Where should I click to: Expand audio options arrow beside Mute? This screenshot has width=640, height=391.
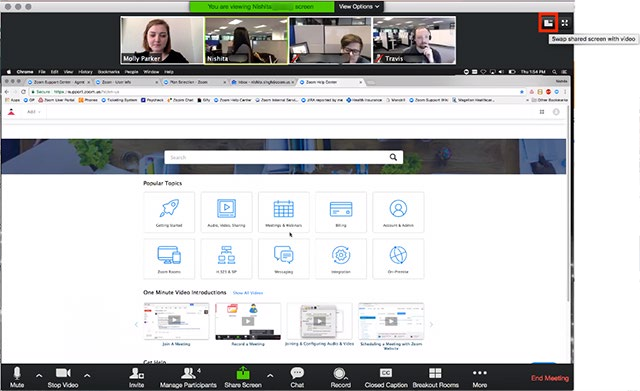pos(39,375)
